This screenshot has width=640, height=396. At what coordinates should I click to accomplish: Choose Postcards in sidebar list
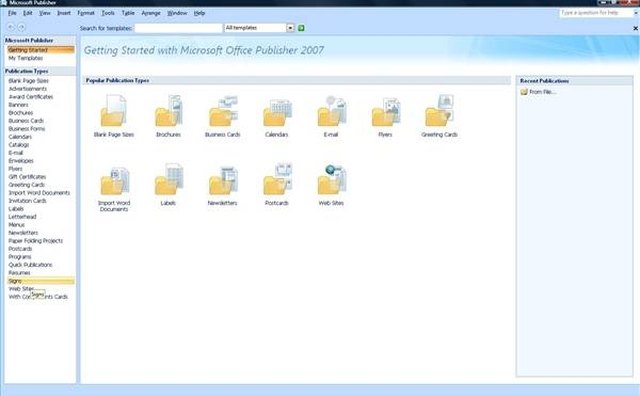click(20, 249)
